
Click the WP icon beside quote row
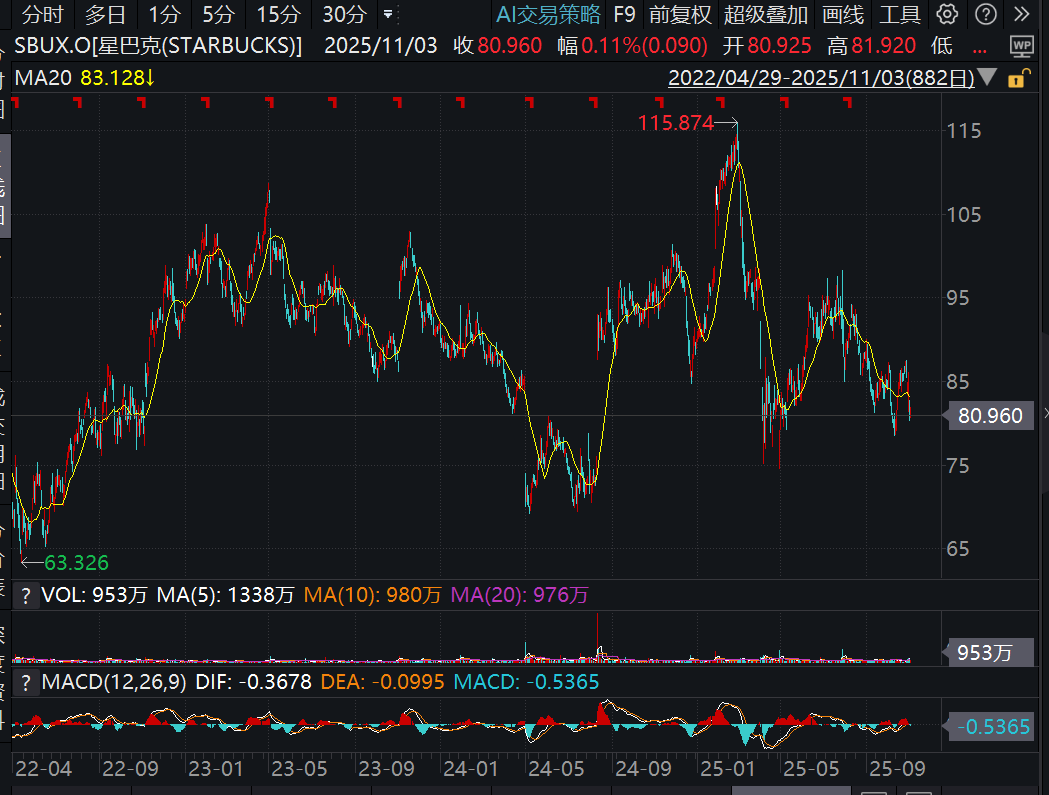tap(1021, 46)
